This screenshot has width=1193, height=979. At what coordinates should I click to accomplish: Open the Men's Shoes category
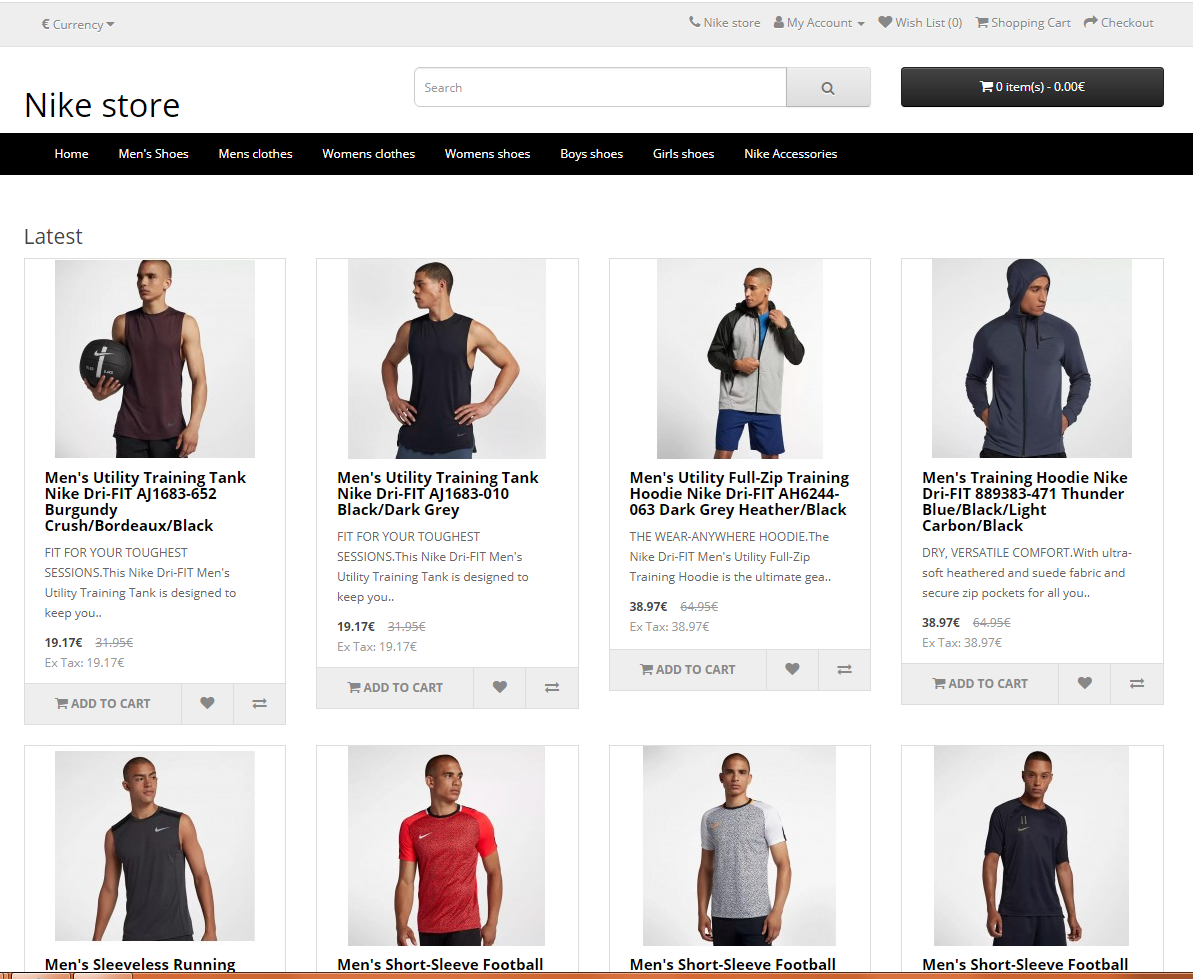pyautogui.click(x=154, y=154)
